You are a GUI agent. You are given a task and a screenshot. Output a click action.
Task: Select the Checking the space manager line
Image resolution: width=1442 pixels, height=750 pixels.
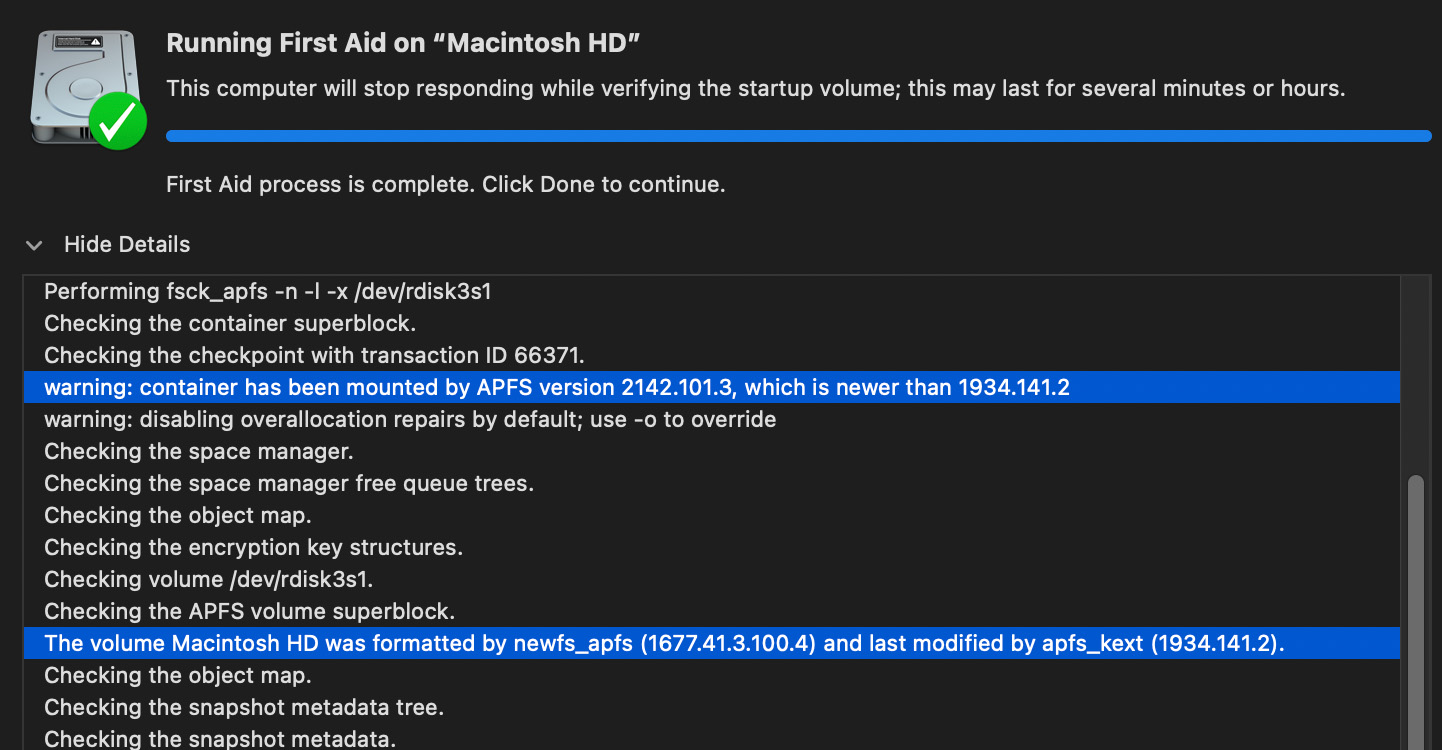click(199, 452)
